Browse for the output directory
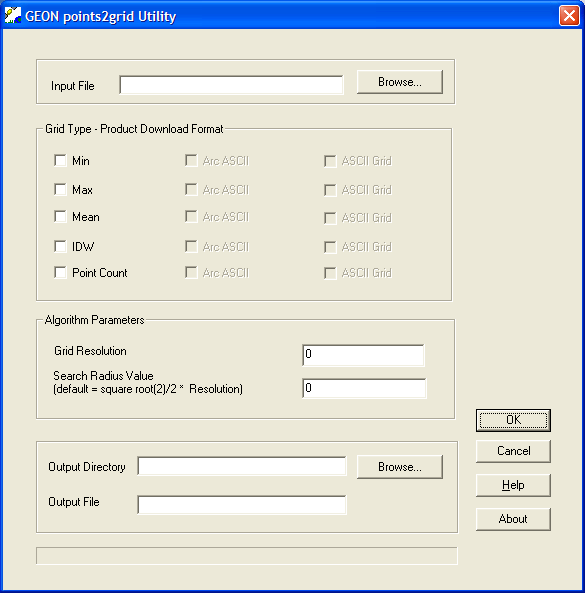The height and width of the screenshot is (593, 585). coord(400,467)
